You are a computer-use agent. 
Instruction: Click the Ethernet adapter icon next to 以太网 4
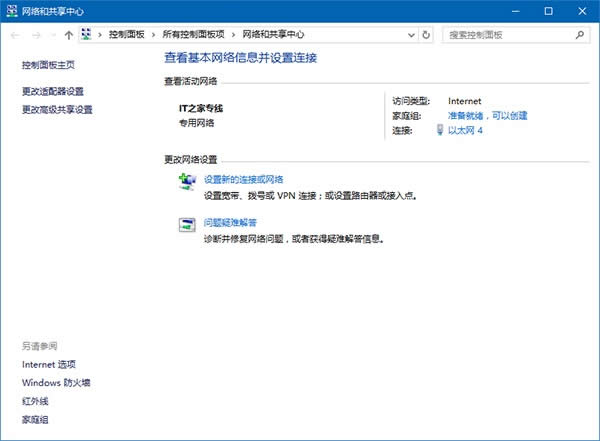point(440,130)
